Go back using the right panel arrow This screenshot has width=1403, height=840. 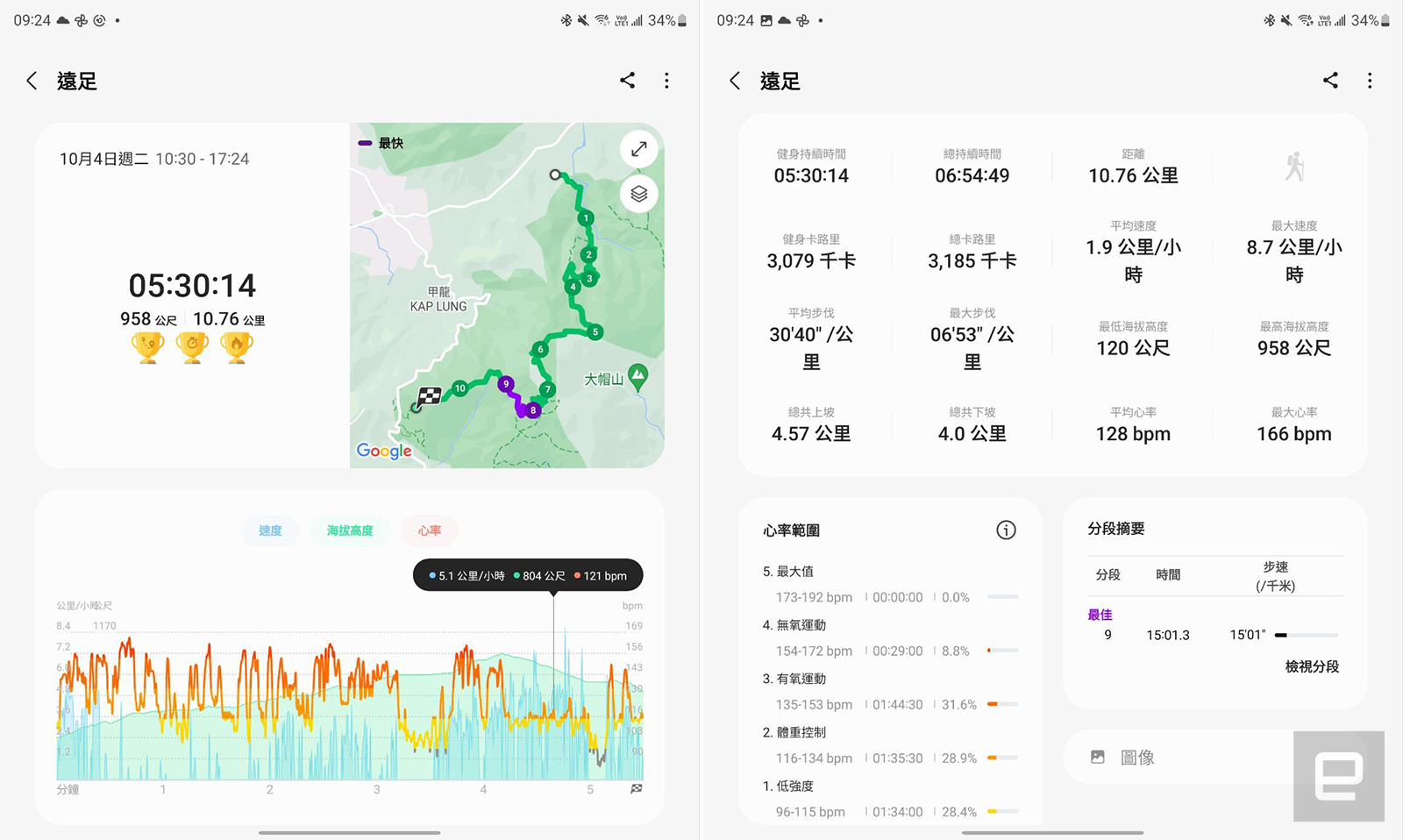(735, 81)
